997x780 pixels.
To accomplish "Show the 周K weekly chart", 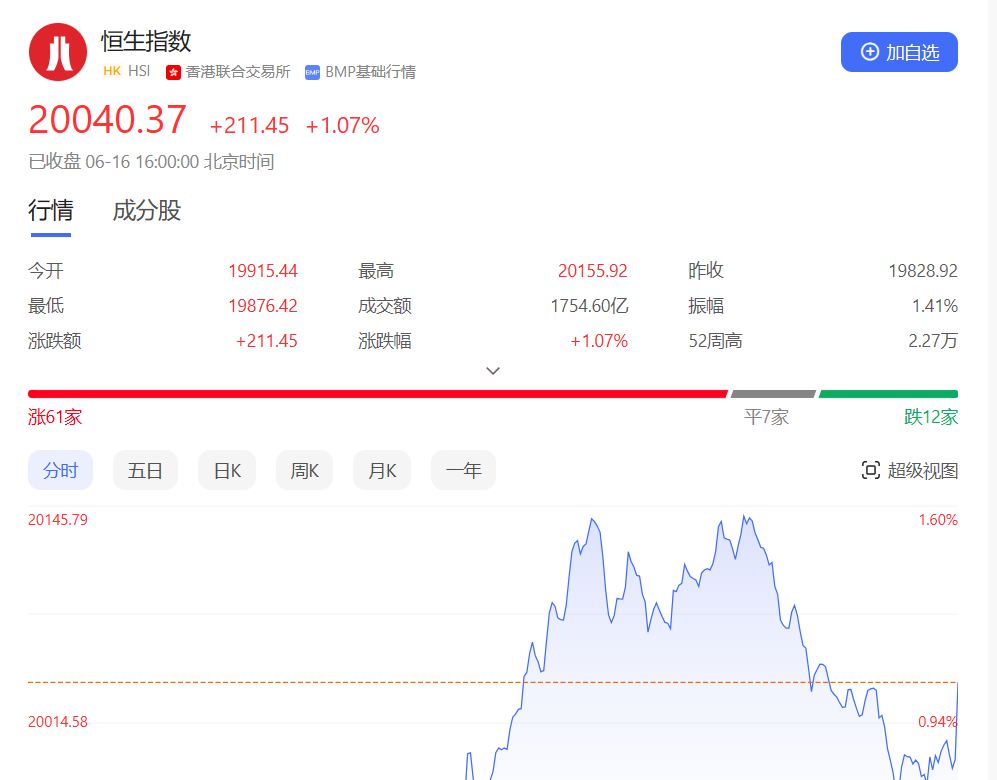I will pos(304,470).
